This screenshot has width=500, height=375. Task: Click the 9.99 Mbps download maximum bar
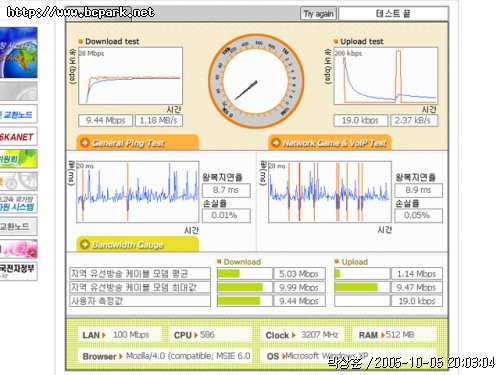244,287
